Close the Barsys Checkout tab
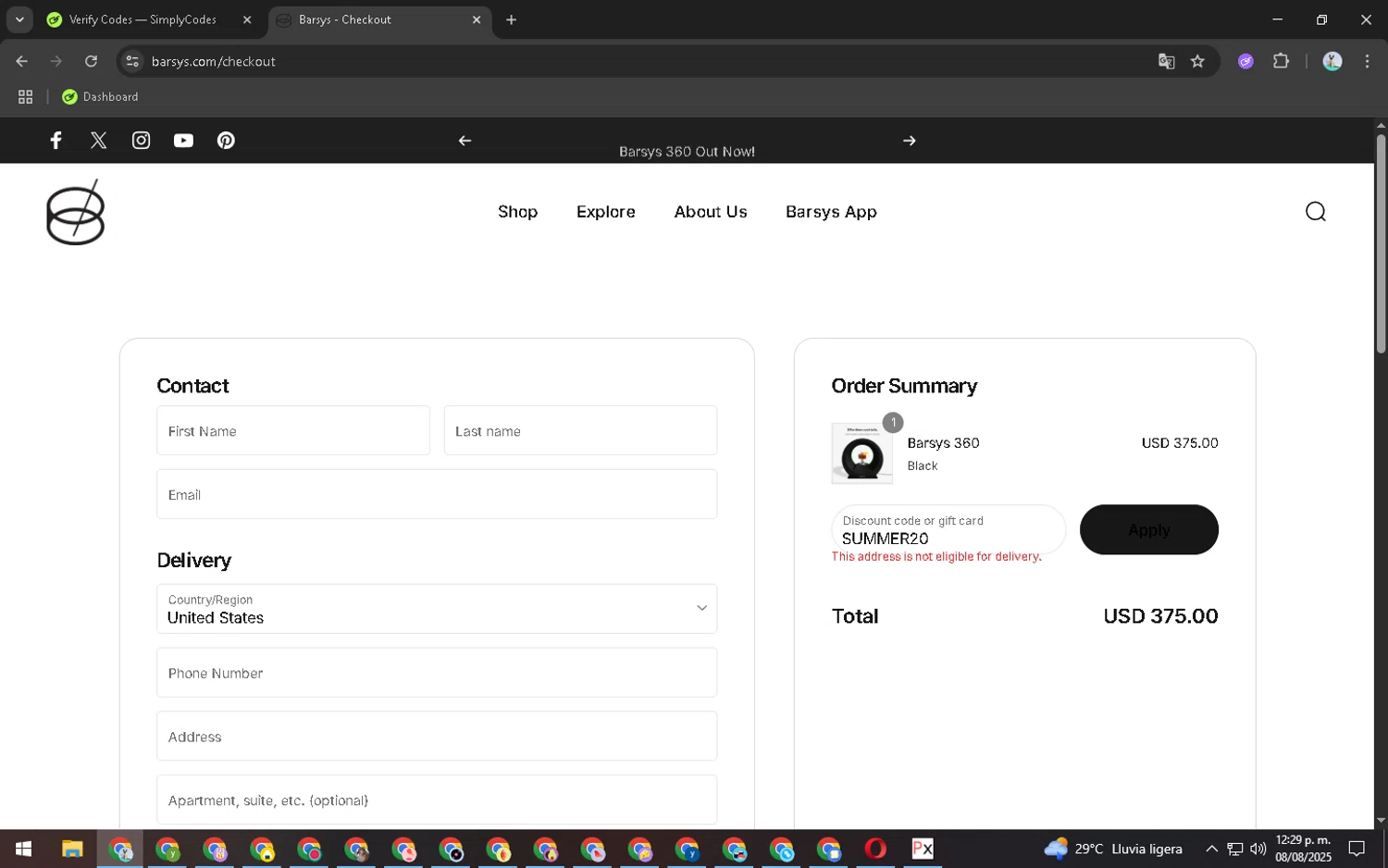This screenshot has width=1388, height=868. (x=477, y=19)
